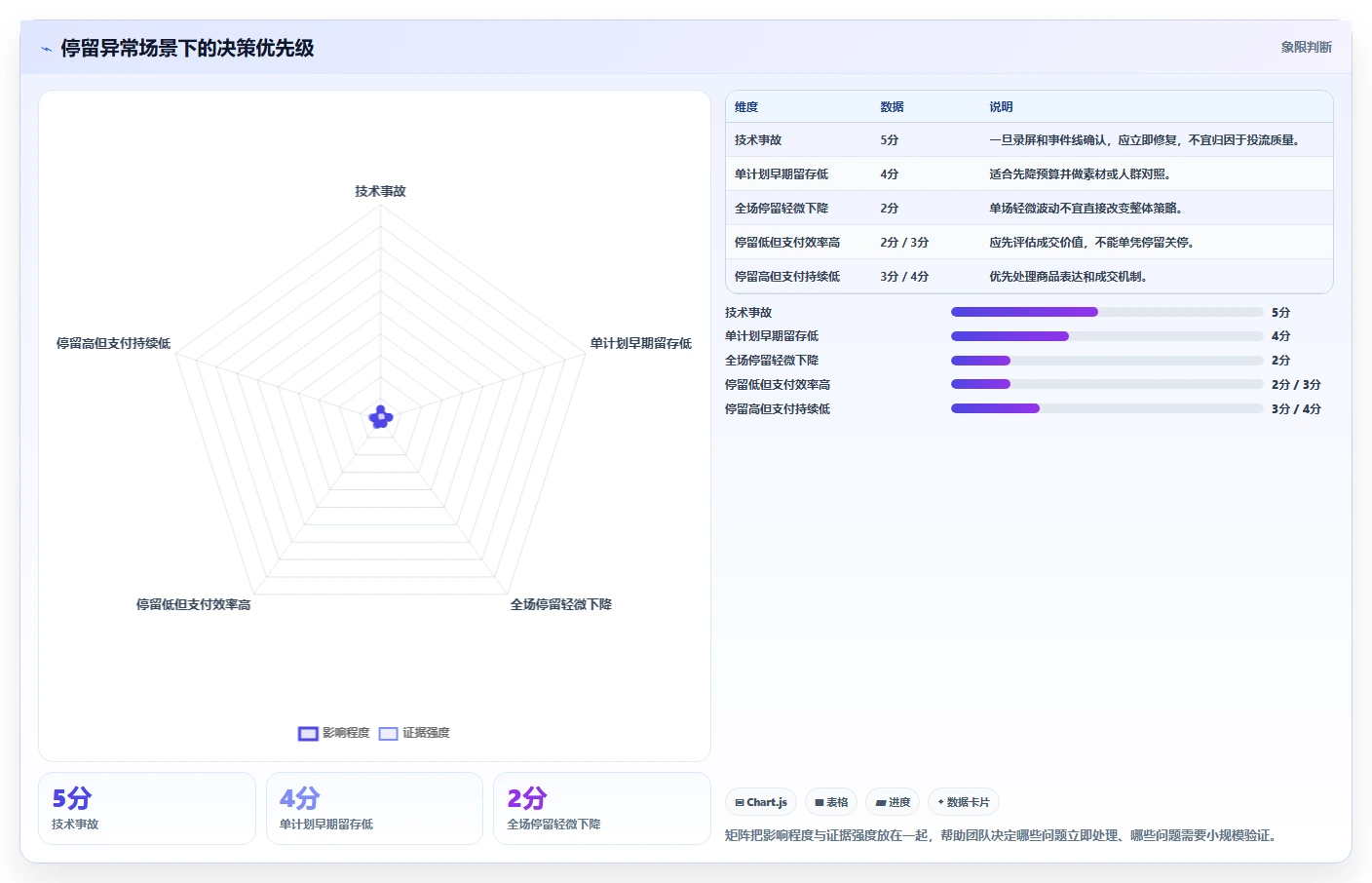Click the 象限判断 label in the header
This screenshot has height=883, width=1372.
[1306, 47]
